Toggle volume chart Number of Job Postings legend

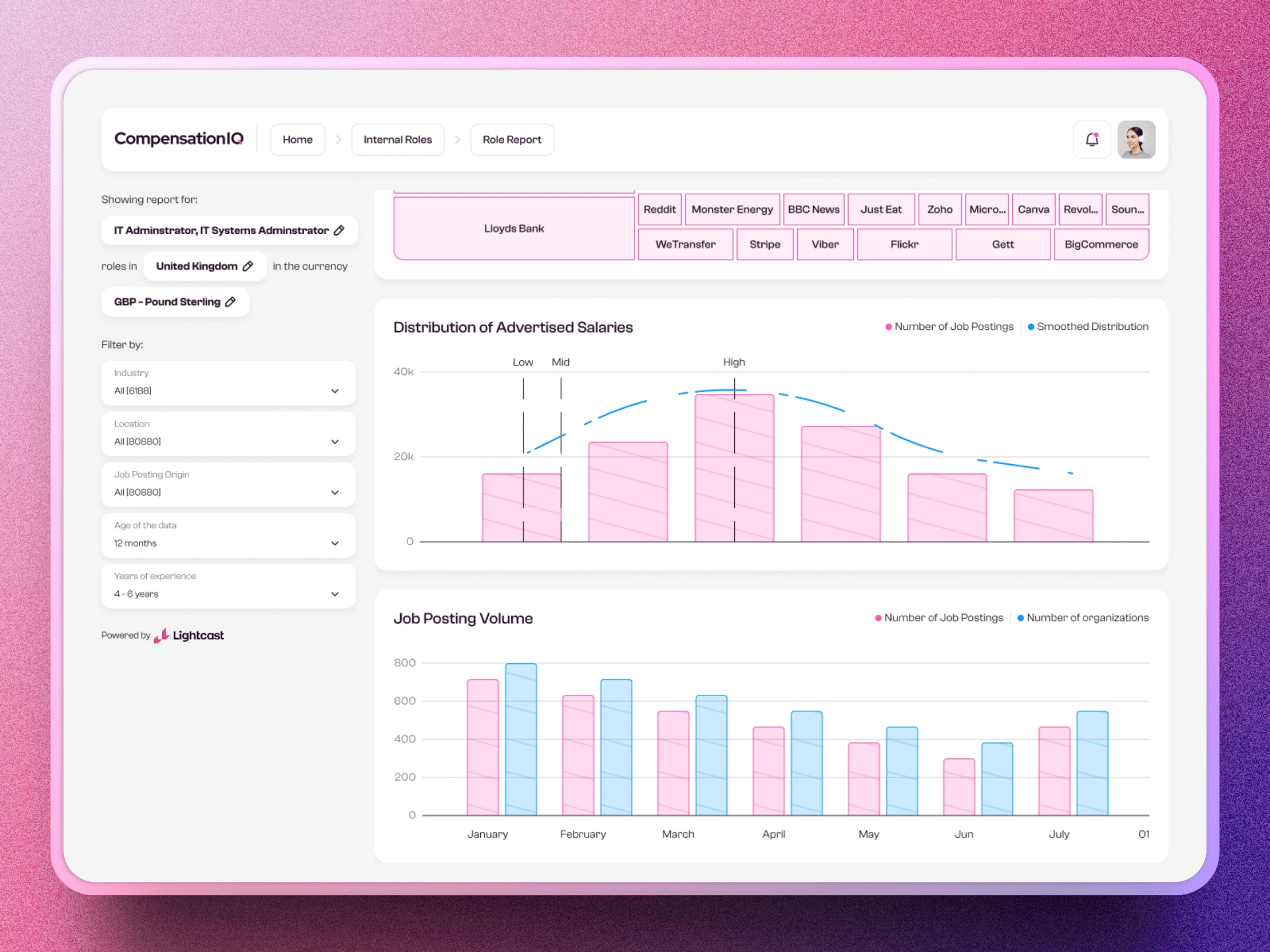(x=939, y=617)
